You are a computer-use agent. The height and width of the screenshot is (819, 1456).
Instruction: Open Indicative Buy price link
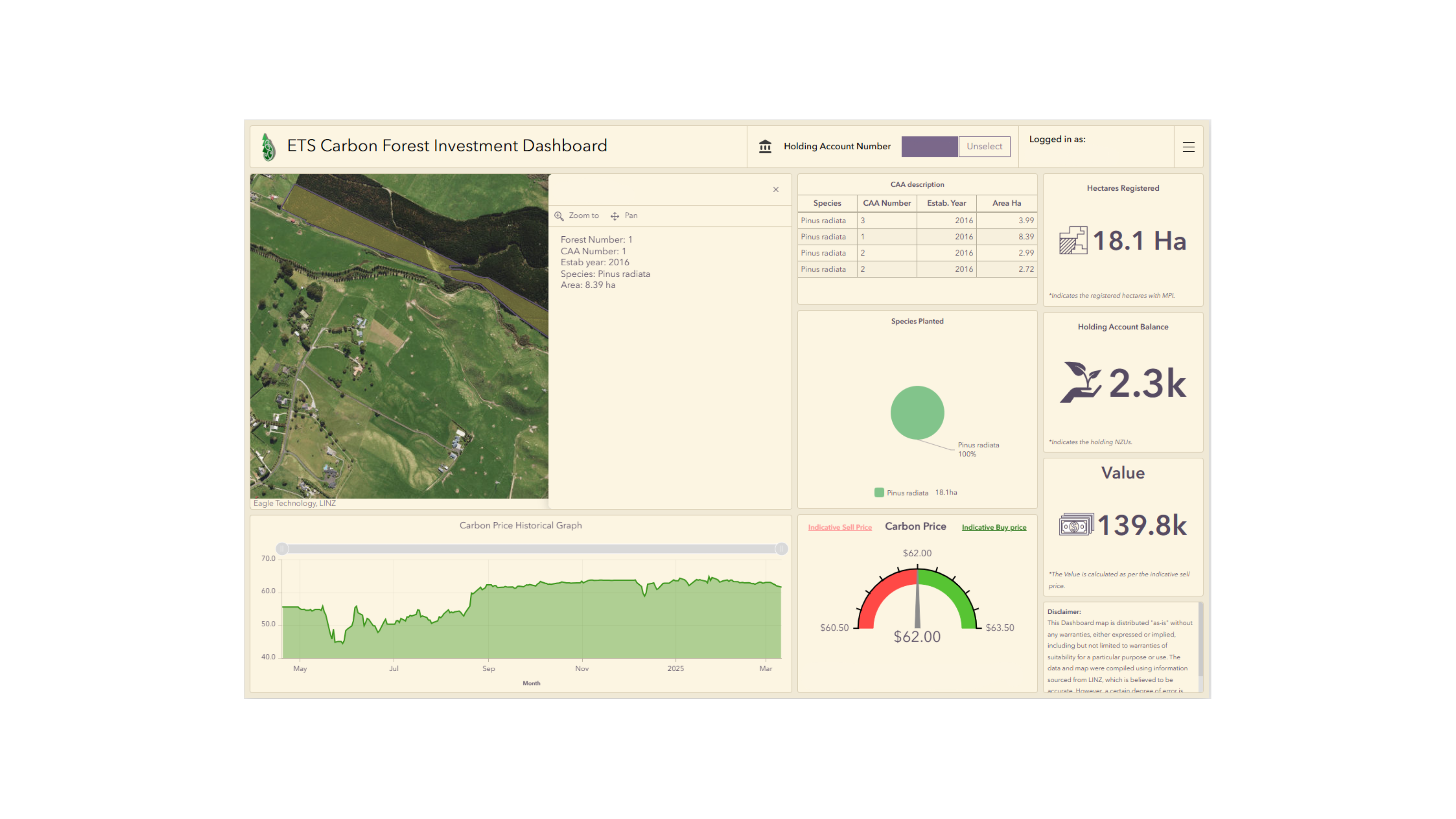(994, 527)
